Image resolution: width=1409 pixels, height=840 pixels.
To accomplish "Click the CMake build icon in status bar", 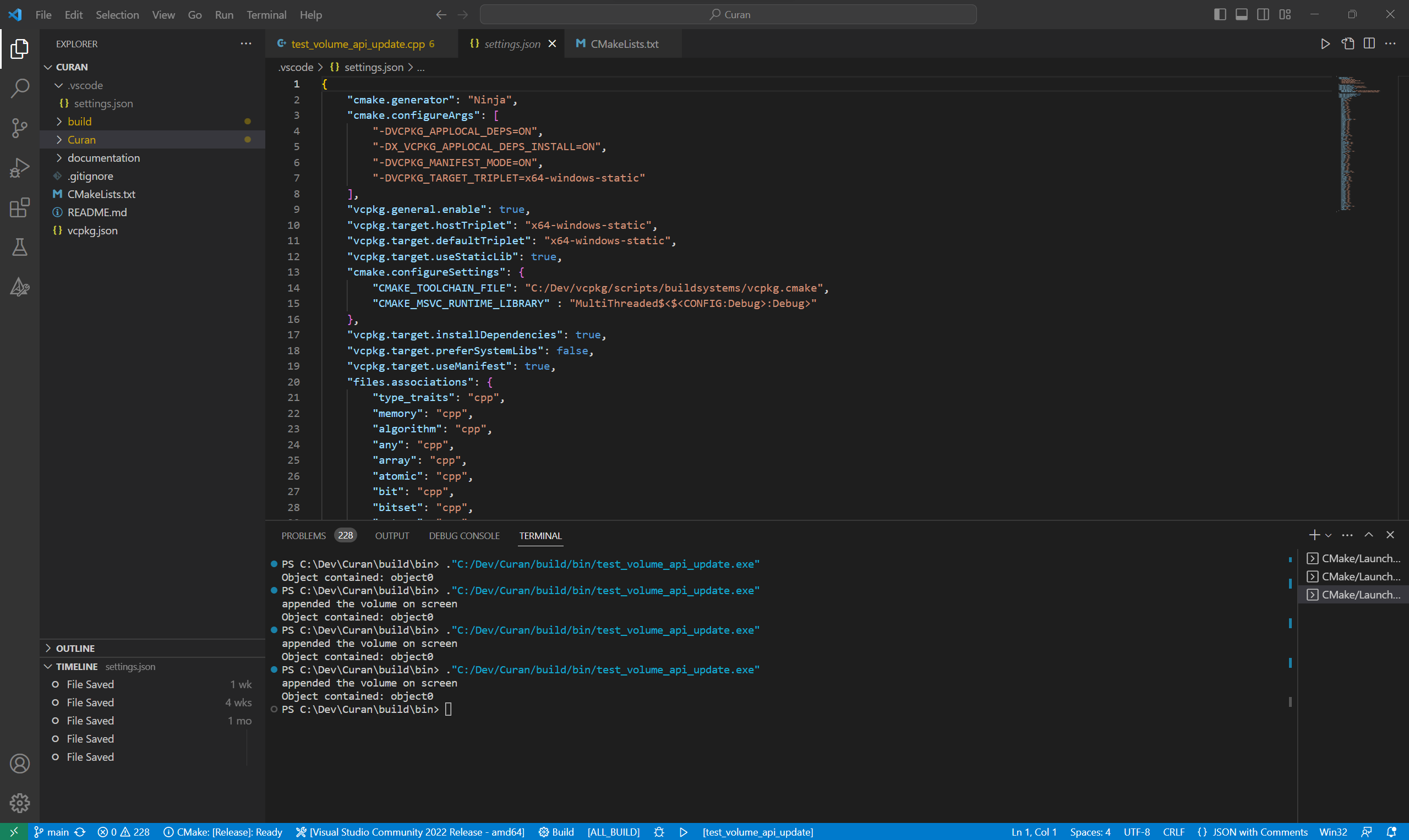I will 544,832.
